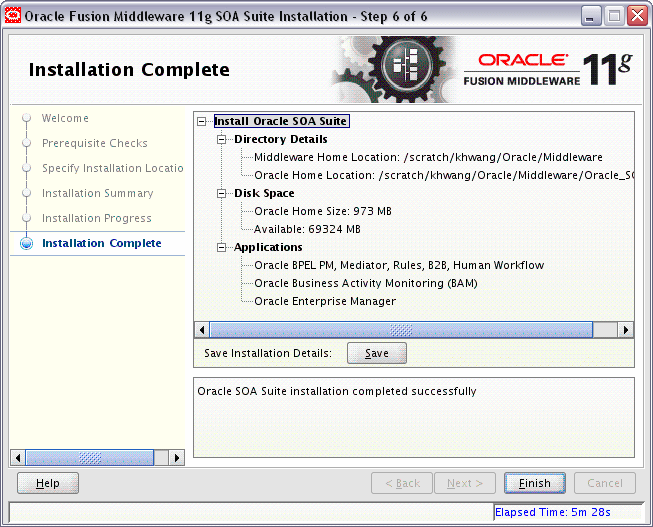653x527 pixels.
Task: Click the Welcome step bullet icon
Action: pyautogui.click(x=26, y=118)
